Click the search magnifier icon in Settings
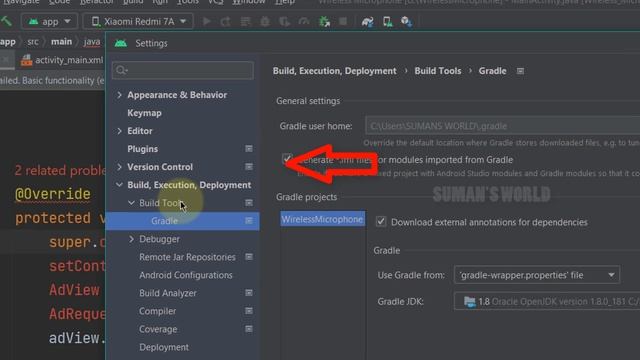The width and height of the screenshot is (640, 360). coord(121,70)
